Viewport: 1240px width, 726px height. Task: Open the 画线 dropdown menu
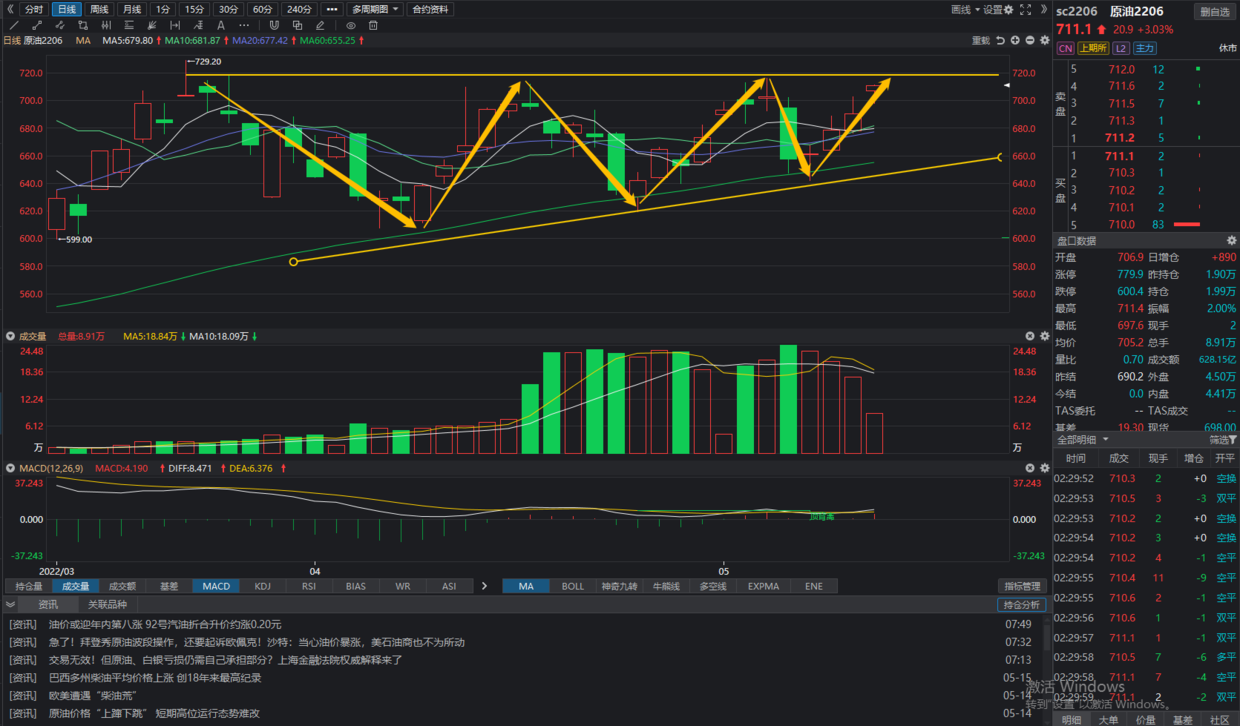tap(965, 10)
